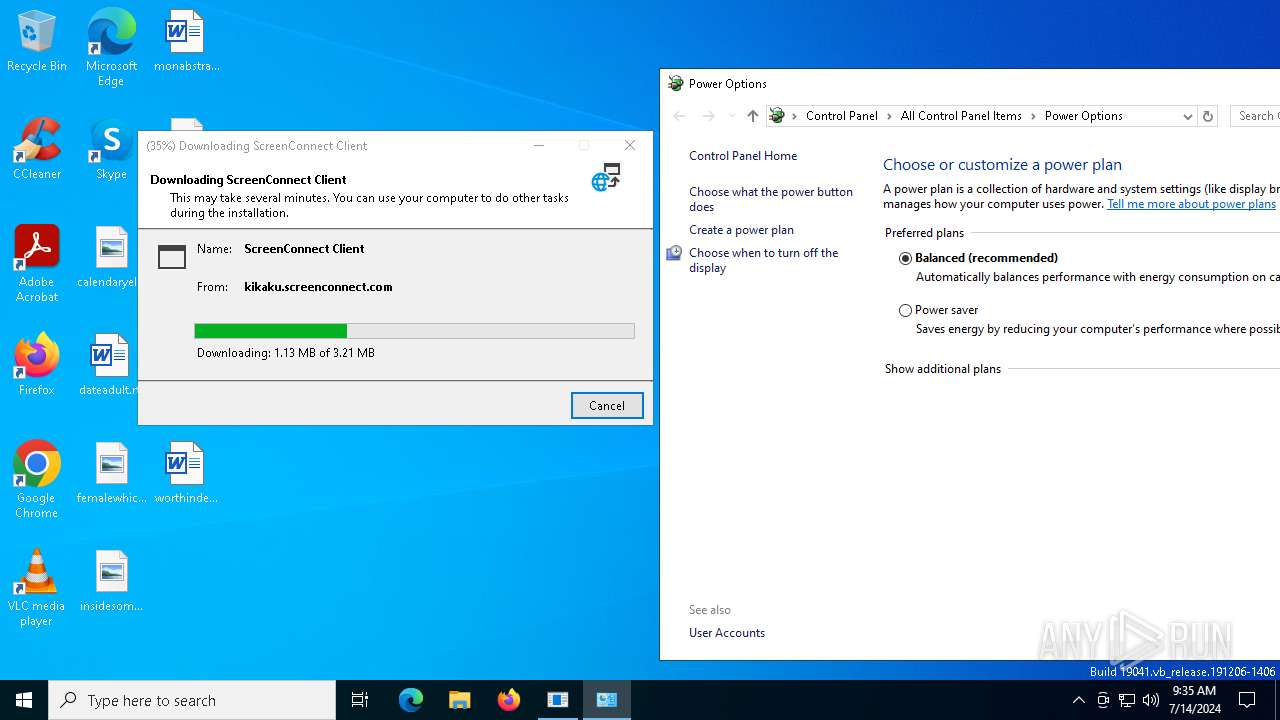Click All Control Panel Items breadcrumb
Viewport: 1280px width, 720px height.
coord(961,116)
